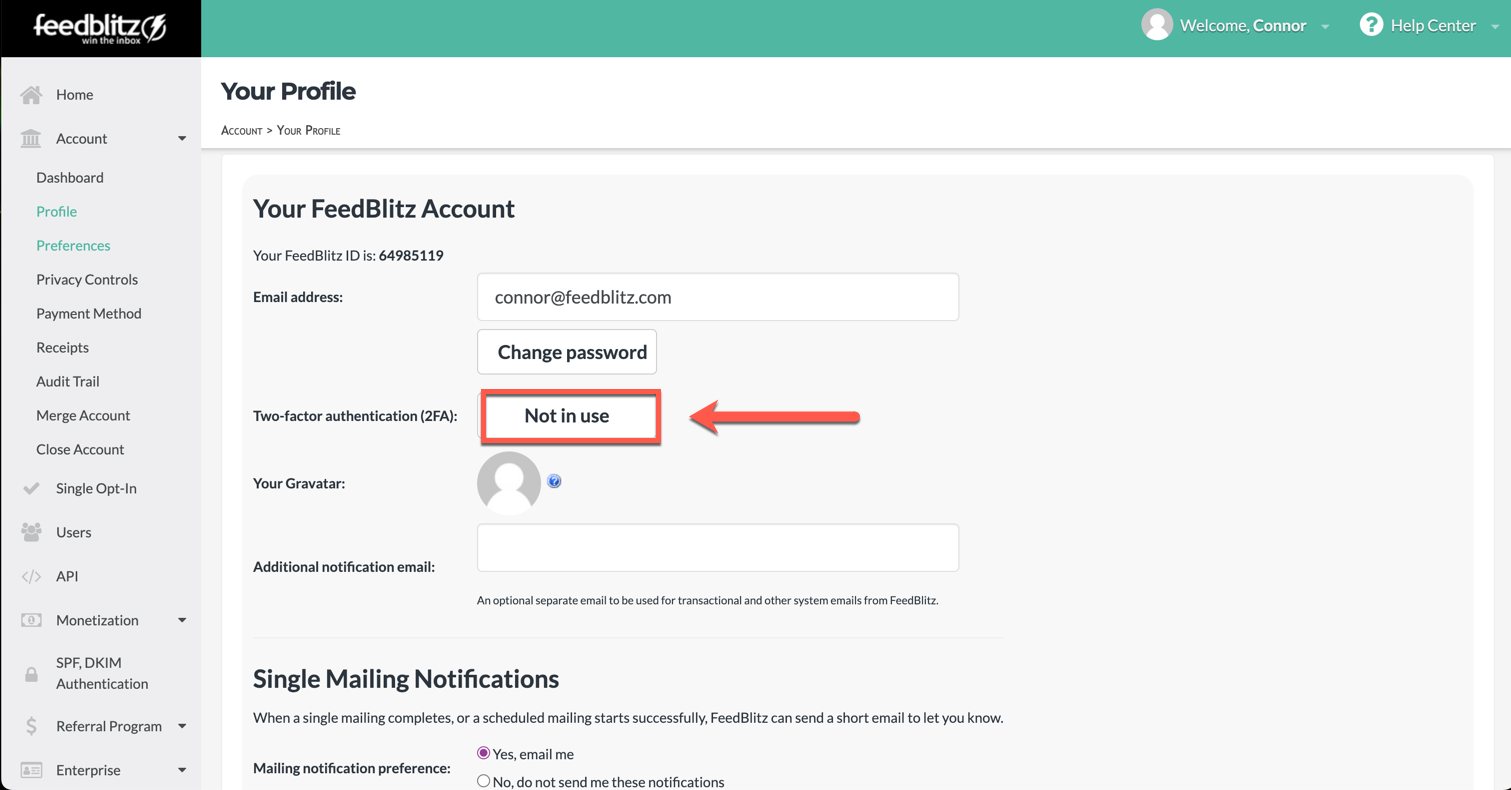Go to Home in the sidebar
This screenshot has width=1511, height=790.
[x=75, y=94]
